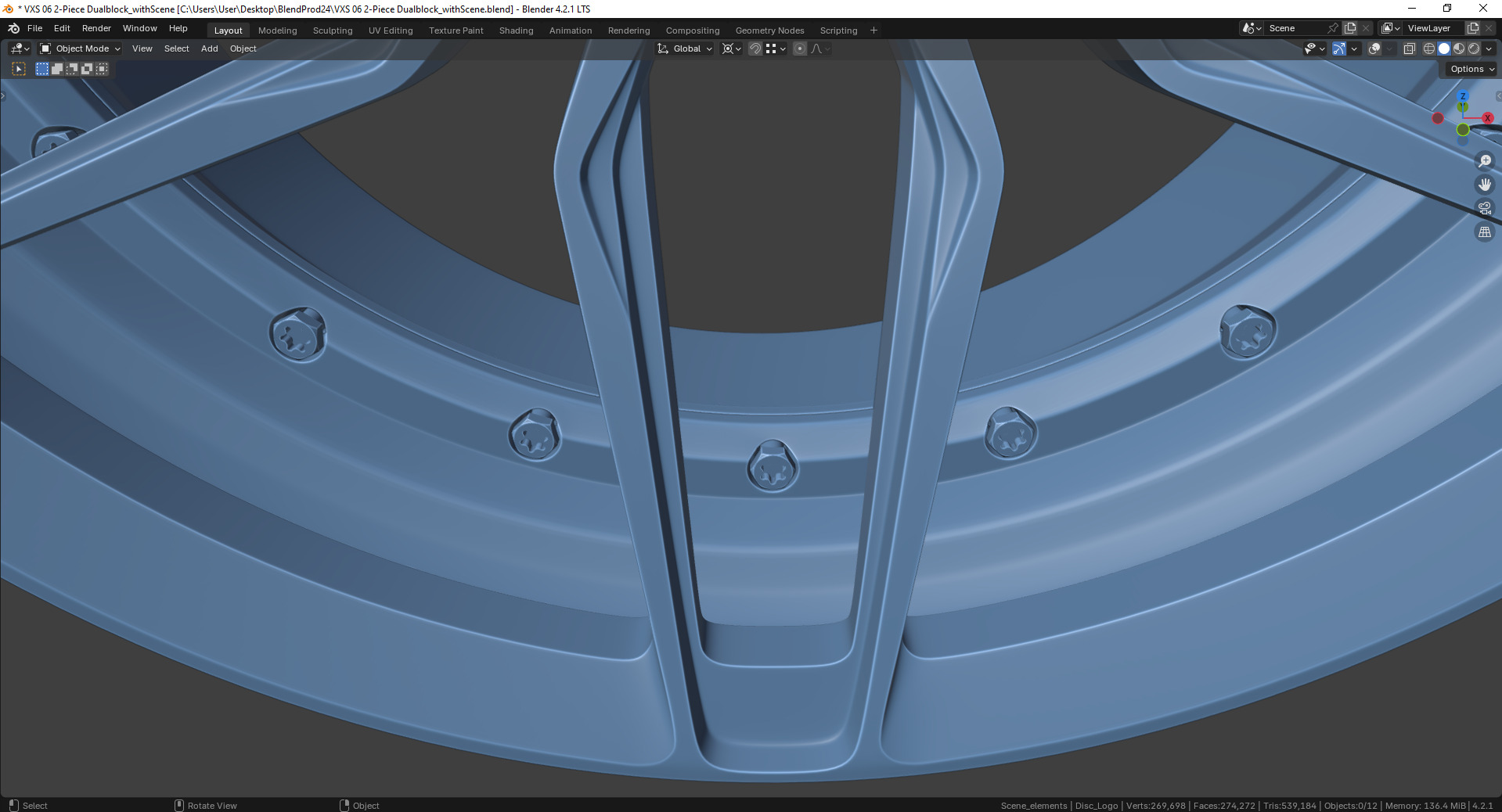Switch to the Rendering workspace tab
Viewport: 1502px width, 812px height.
point(629,31)
